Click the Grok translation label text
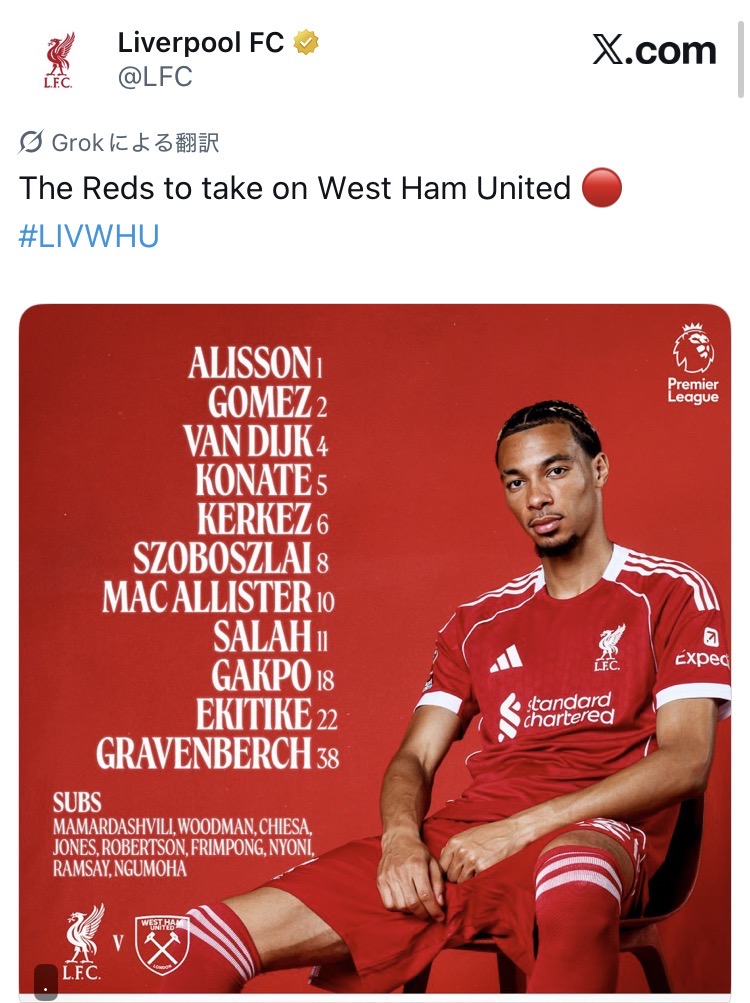The height and width of the screenshot is (1003, 750). click(135, 143)
